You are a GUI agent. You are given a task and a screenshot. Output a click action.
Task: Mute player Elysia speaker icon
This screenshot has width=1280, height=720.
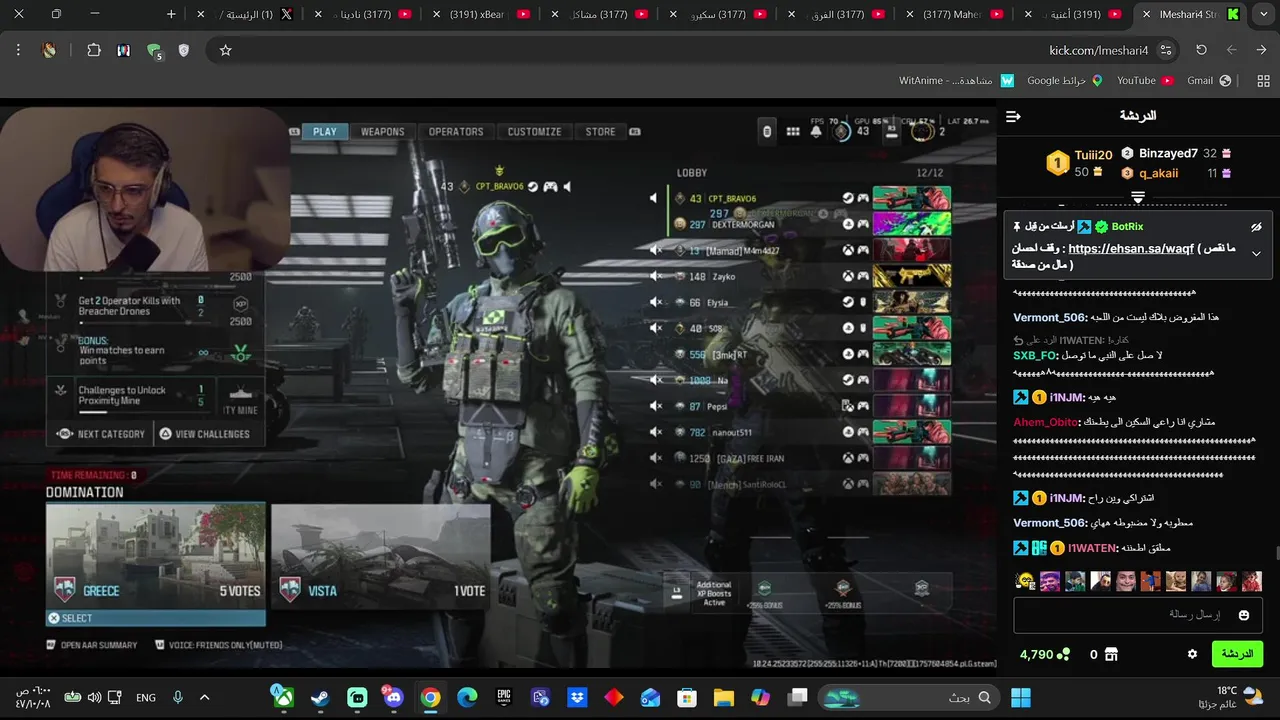pyautogui.click(x=656, y=302)
